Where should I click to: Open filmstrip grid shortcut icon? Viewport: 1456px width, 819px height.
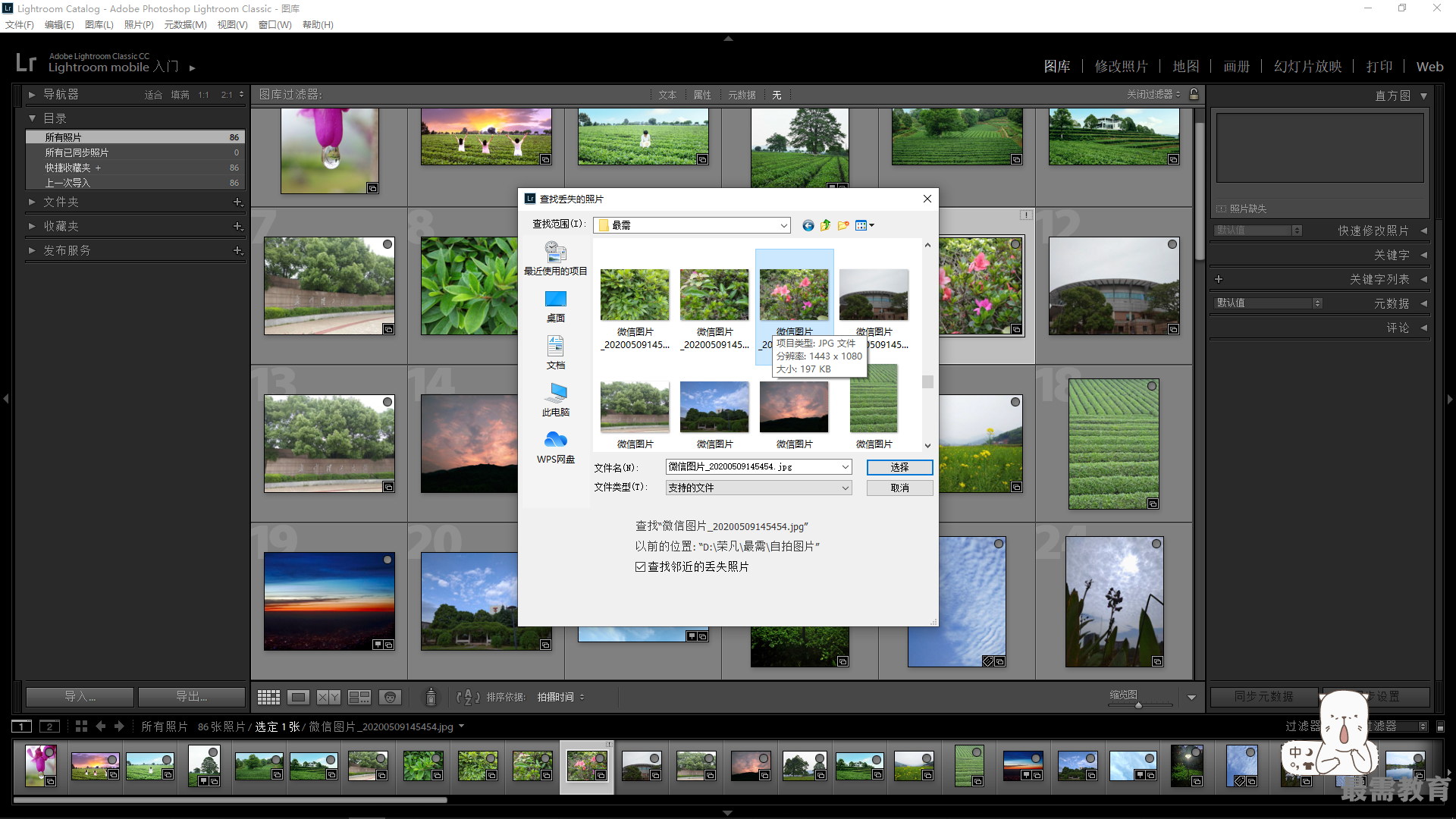coord(82,726)
